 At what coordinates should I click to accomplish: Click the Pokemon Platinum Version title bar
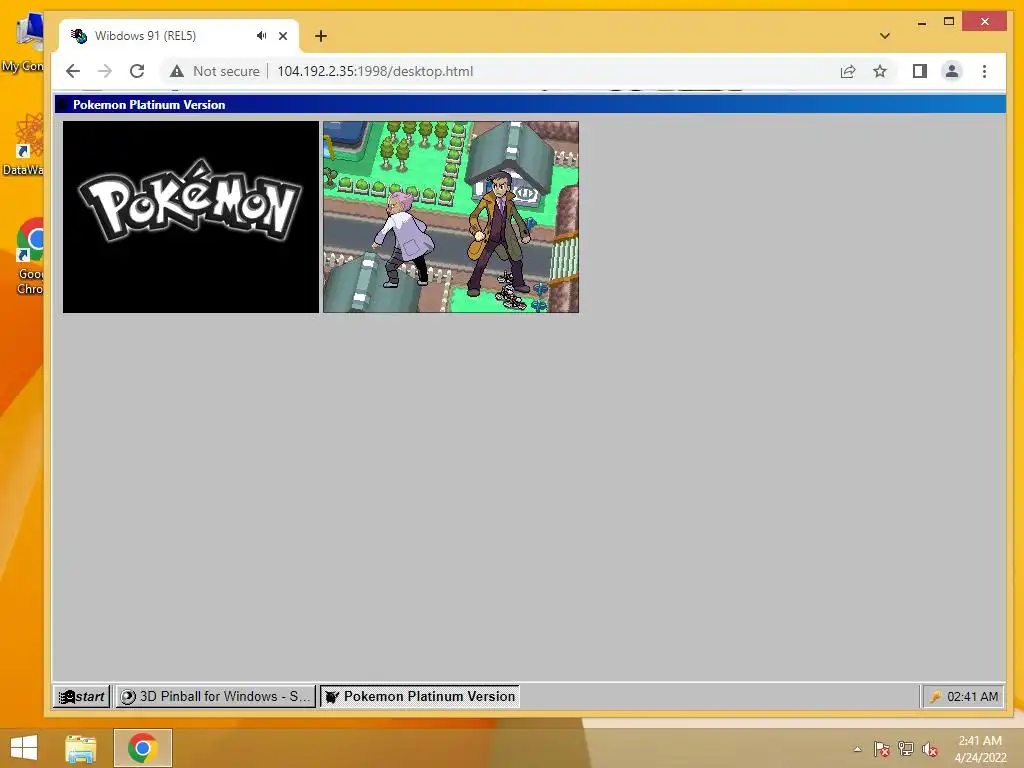[530, 104]
